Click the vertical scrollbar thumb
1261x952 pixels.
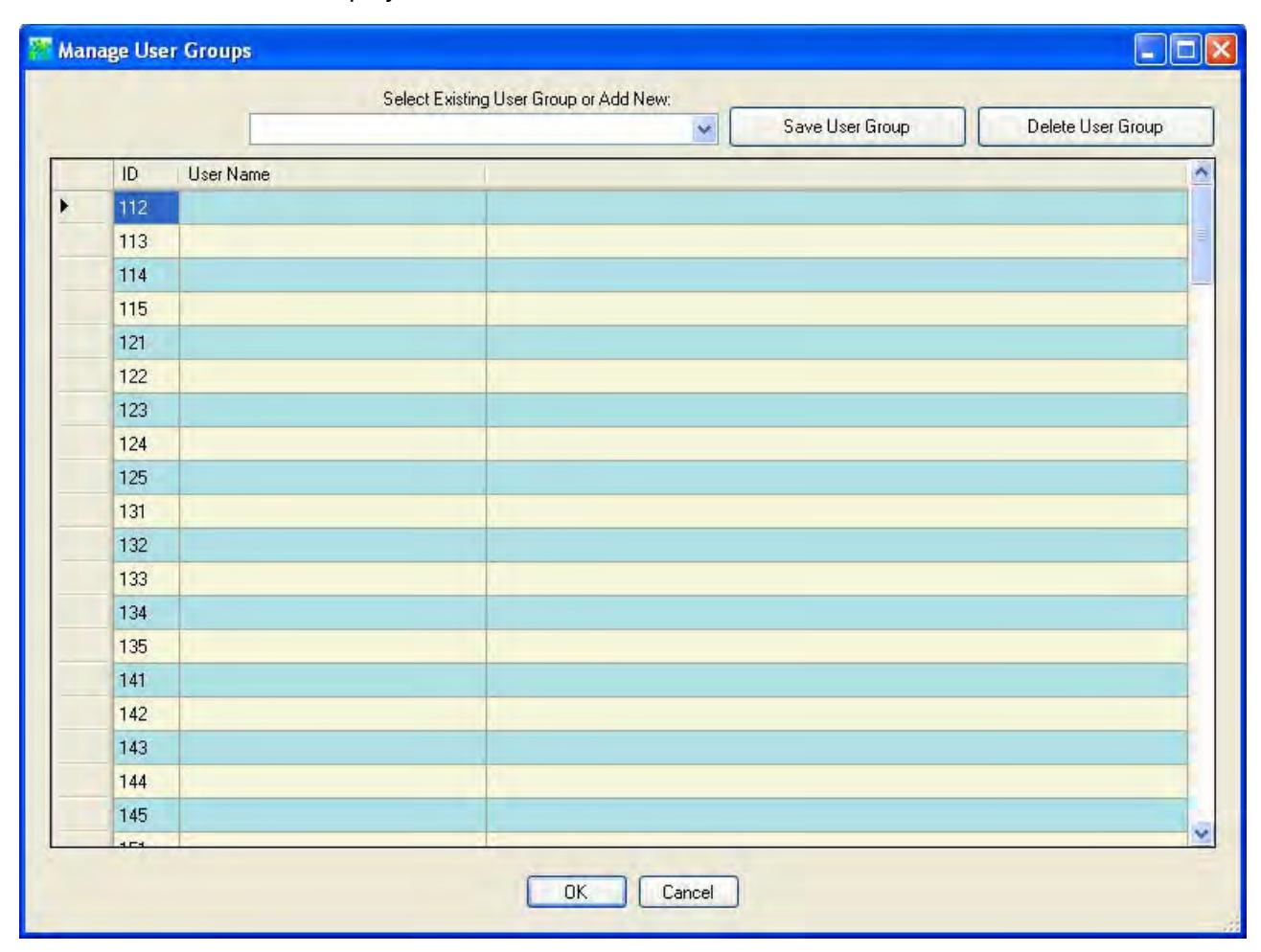[1202, 235]
